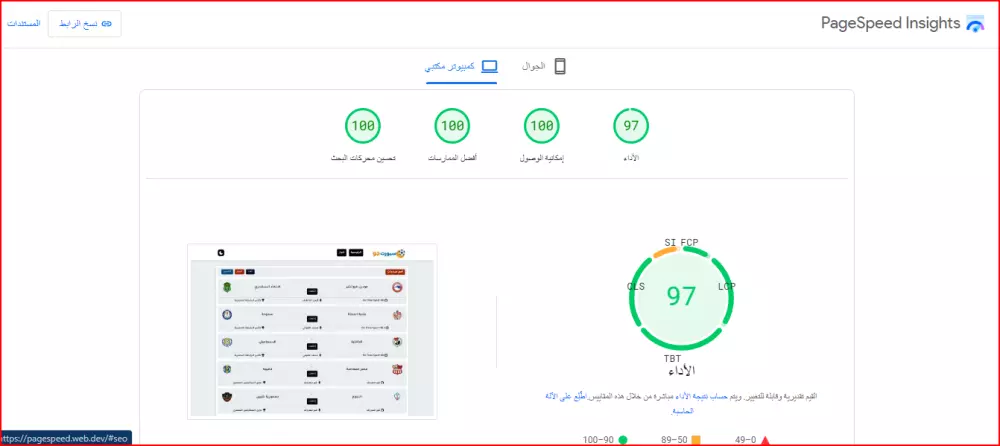
Task: Click the FCP label on the gauge
Action: 689,242
